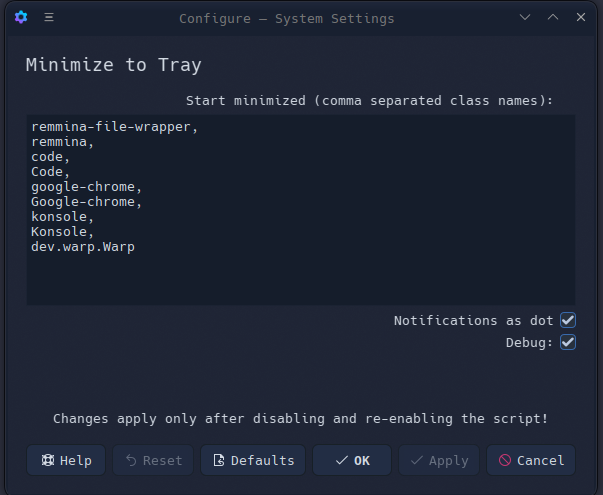The width and height of the screenshot is (603, 495).
Task: Click the lowercase google-chrome entry
Action: click(x=86, y=187)
